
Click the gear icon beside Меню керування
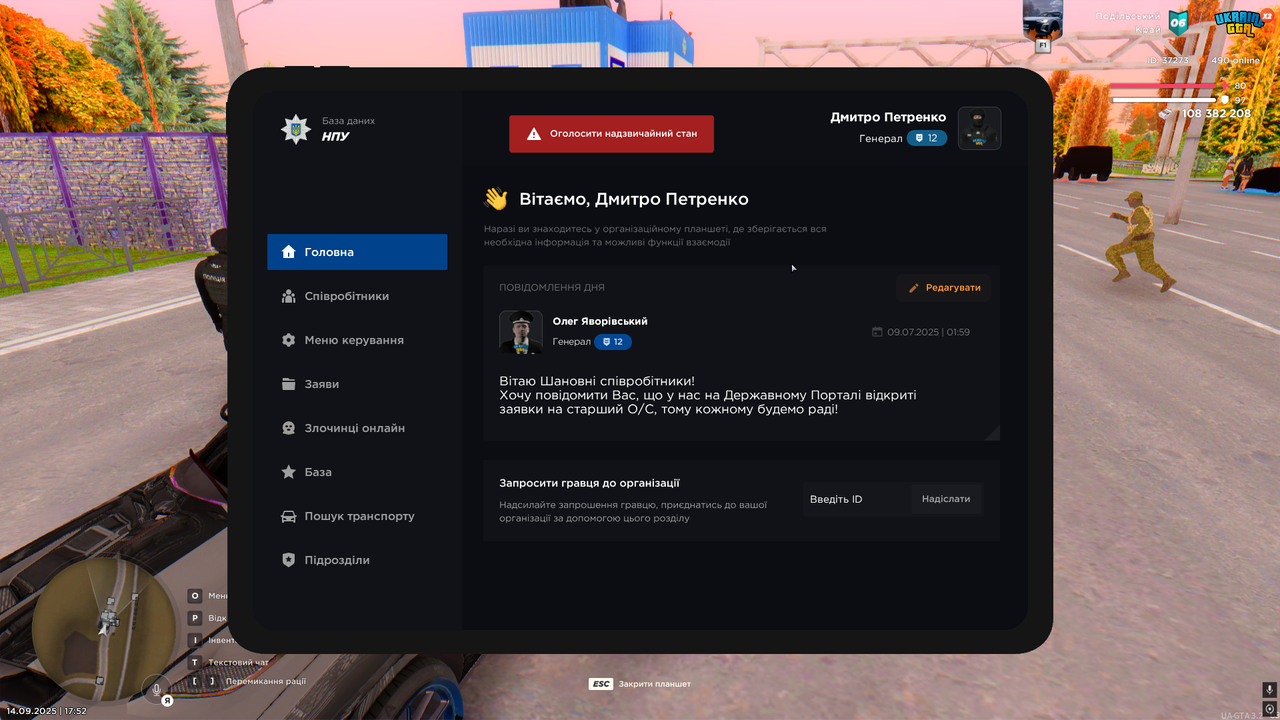pyautogui.click(x=289, y=340)
